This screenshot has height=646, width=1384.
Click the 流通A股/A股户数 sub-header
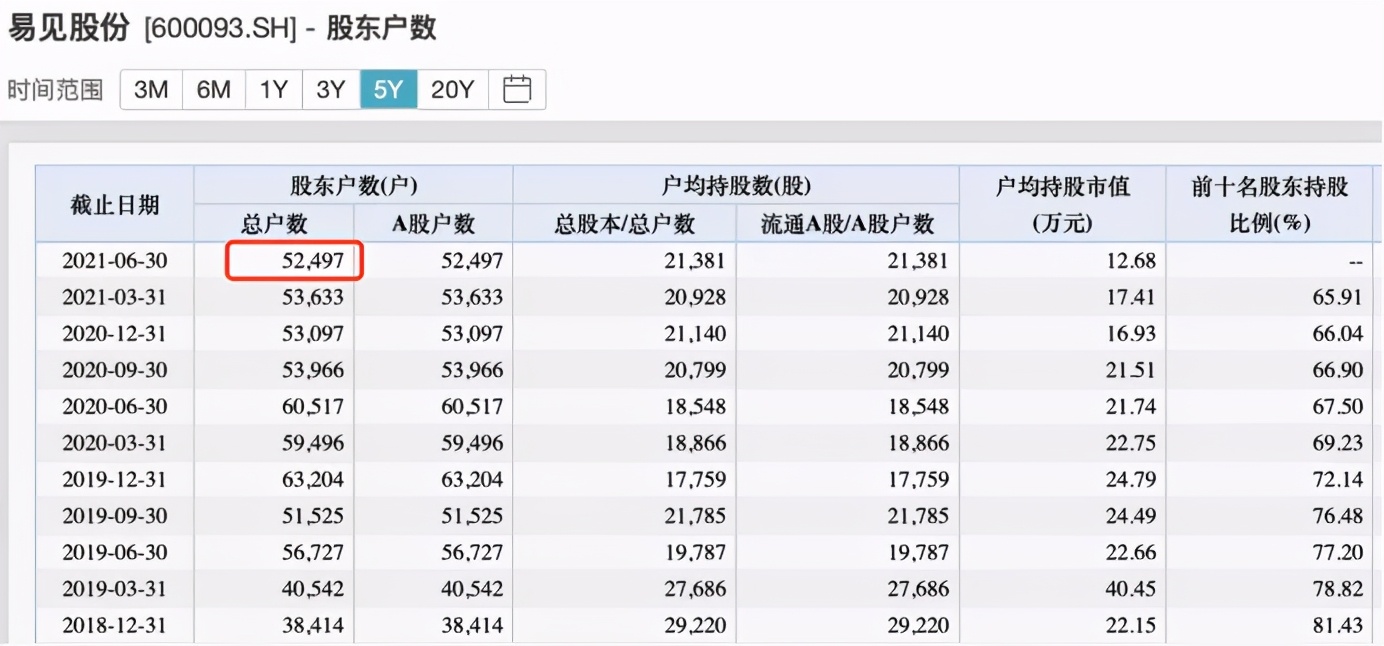coord(848,224)
